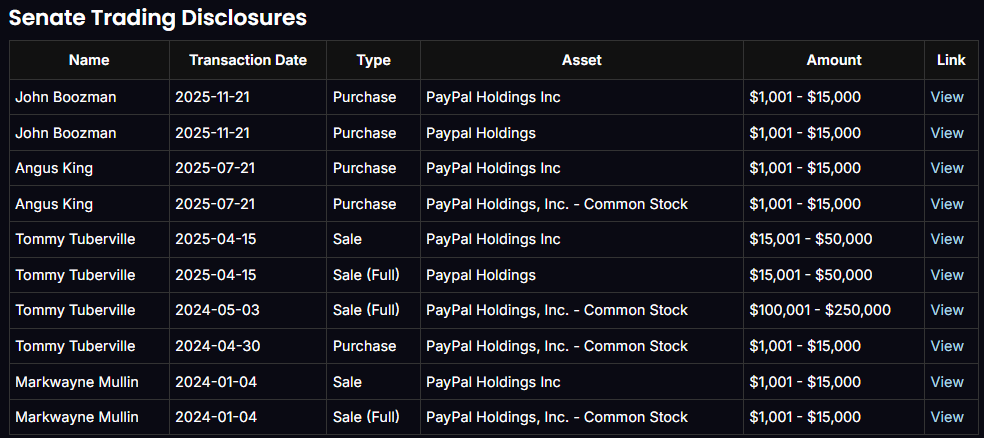Open View link for Tuberville's 2025-04-15 Sale row
984x438 pixels.
point(946,239)
